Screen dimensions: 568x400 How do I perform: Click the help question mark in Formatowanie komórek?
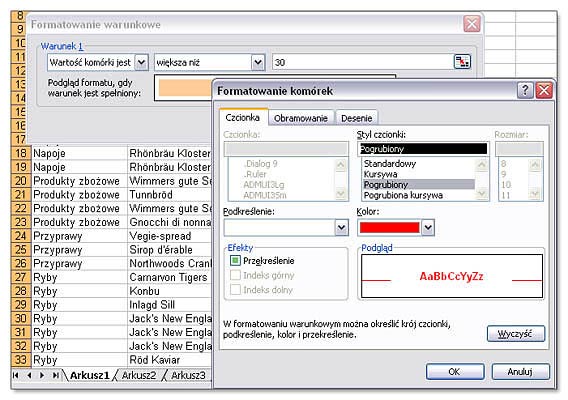[525, 90]
